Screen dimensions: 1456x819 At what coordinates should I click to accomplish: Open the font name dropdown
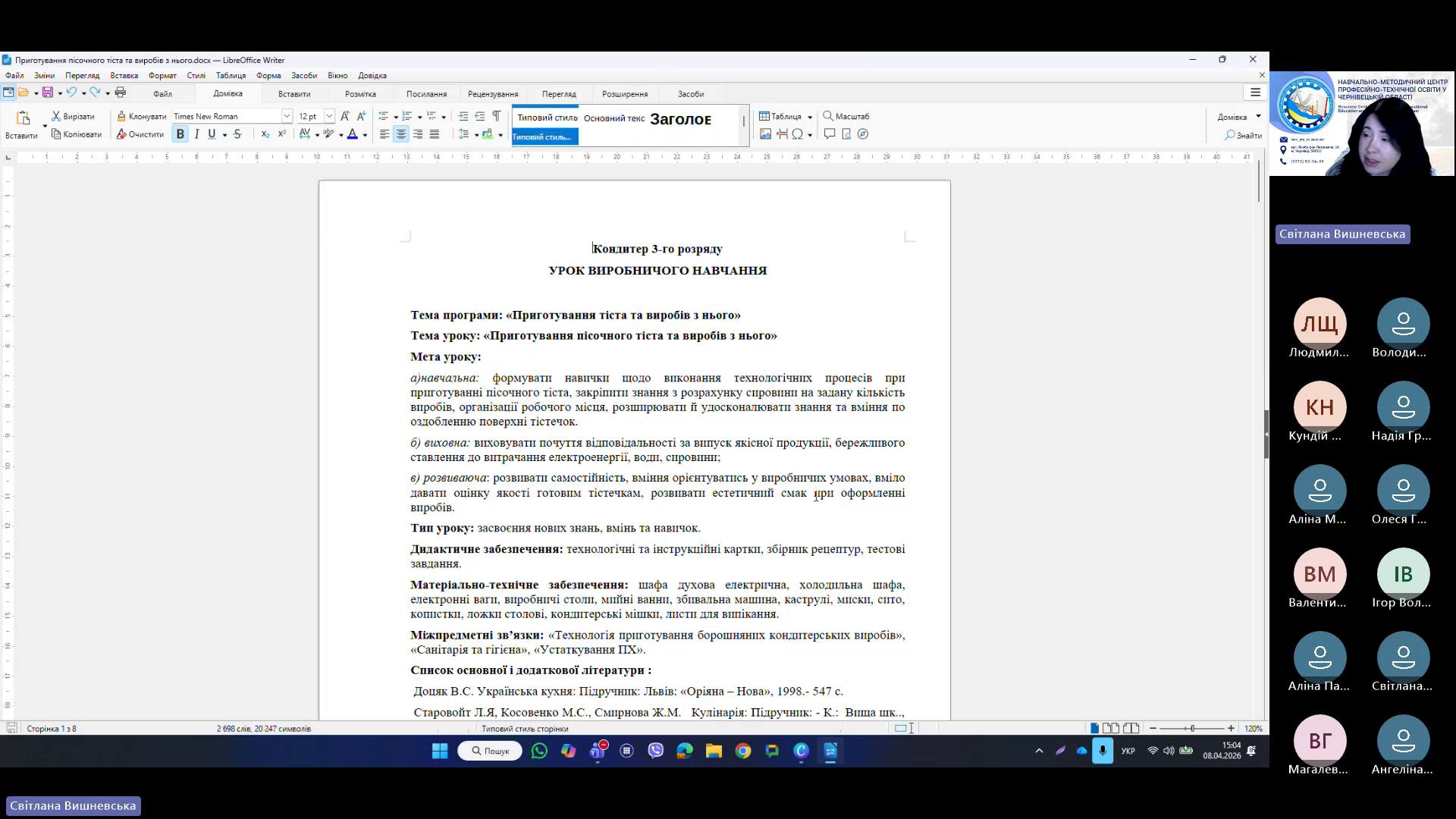(x=287, y=116)
